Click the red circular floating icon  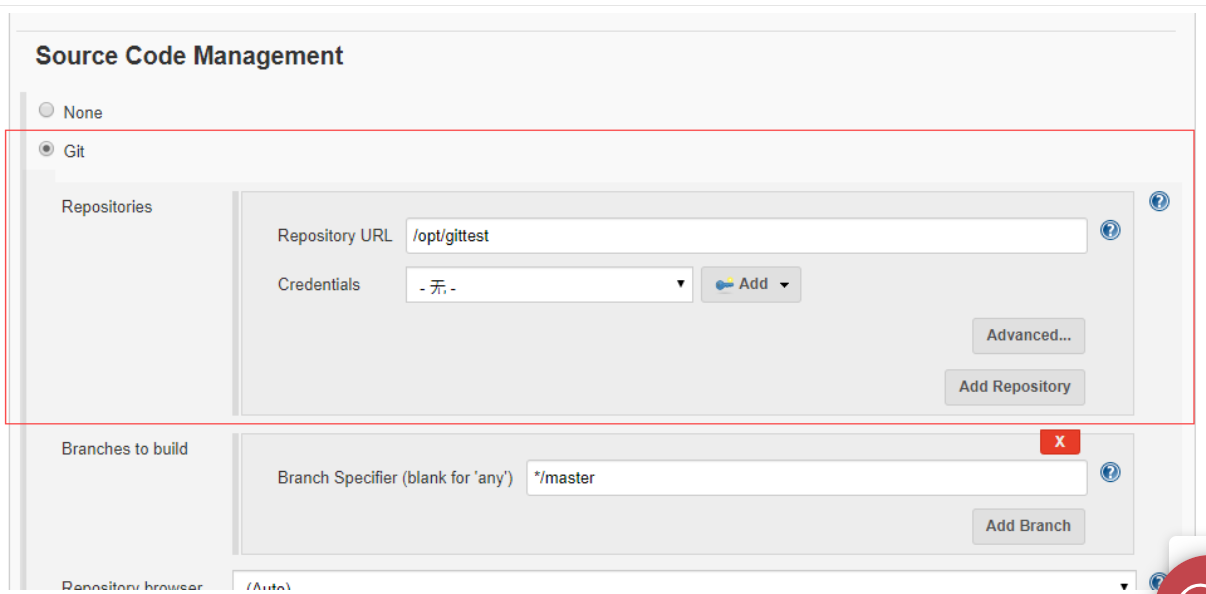point(1186,580)
